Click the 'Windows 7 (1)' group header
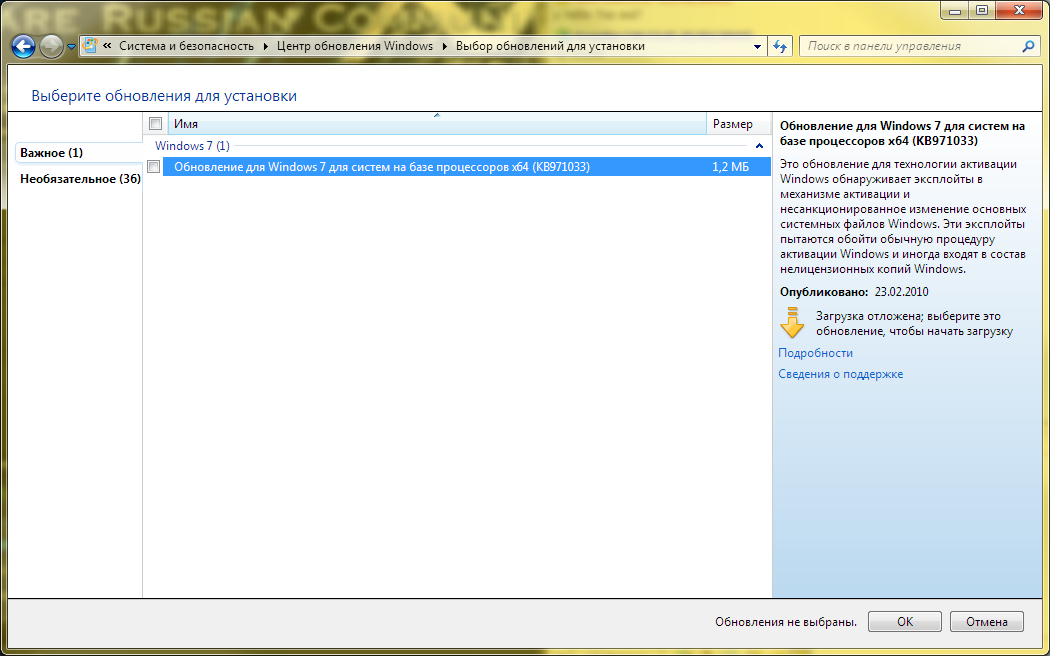The image size is (1050, 656). [x=192, y=145]
